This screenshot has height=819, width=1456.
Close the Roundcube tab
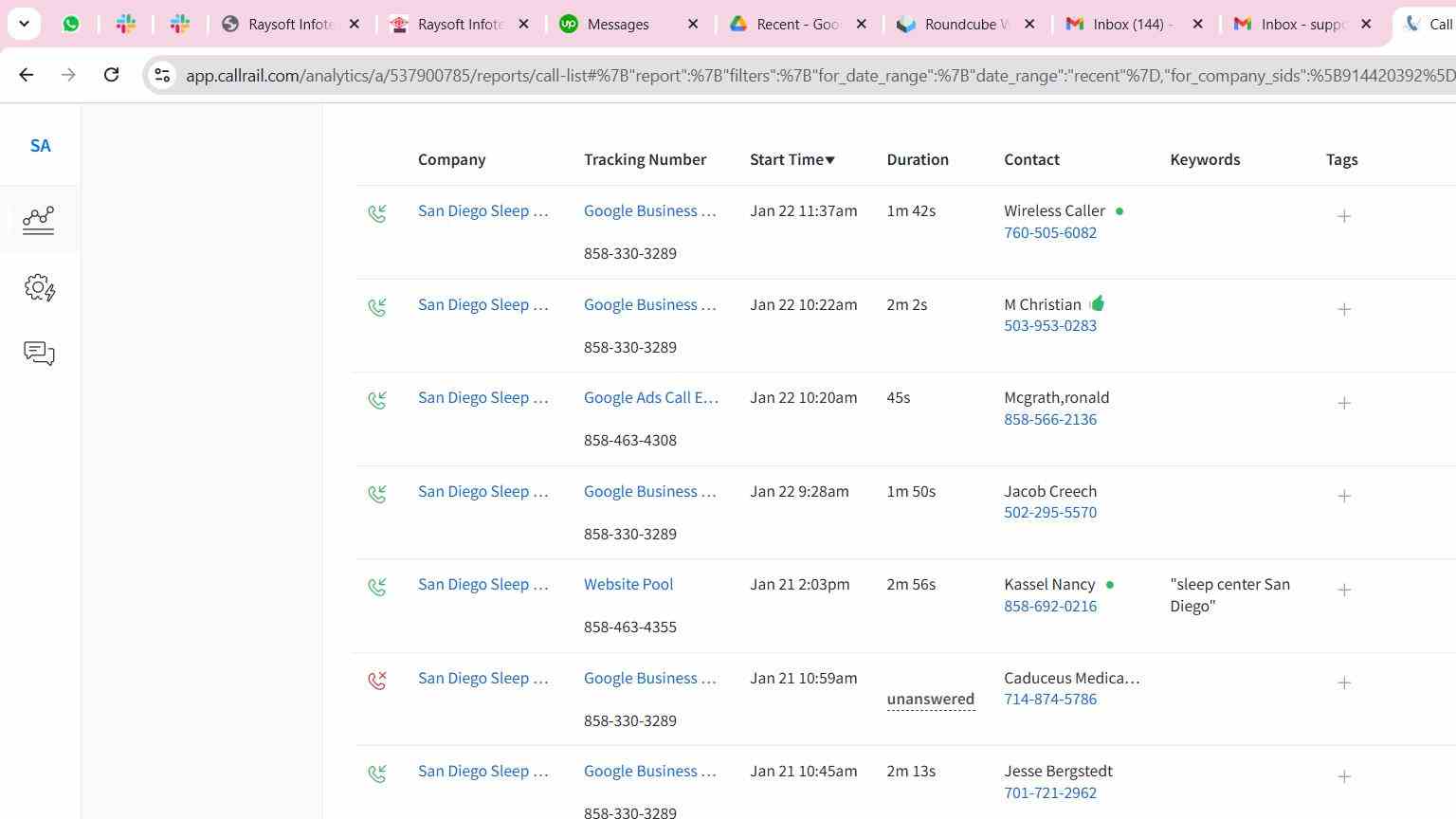click(x=1029, y=24)
